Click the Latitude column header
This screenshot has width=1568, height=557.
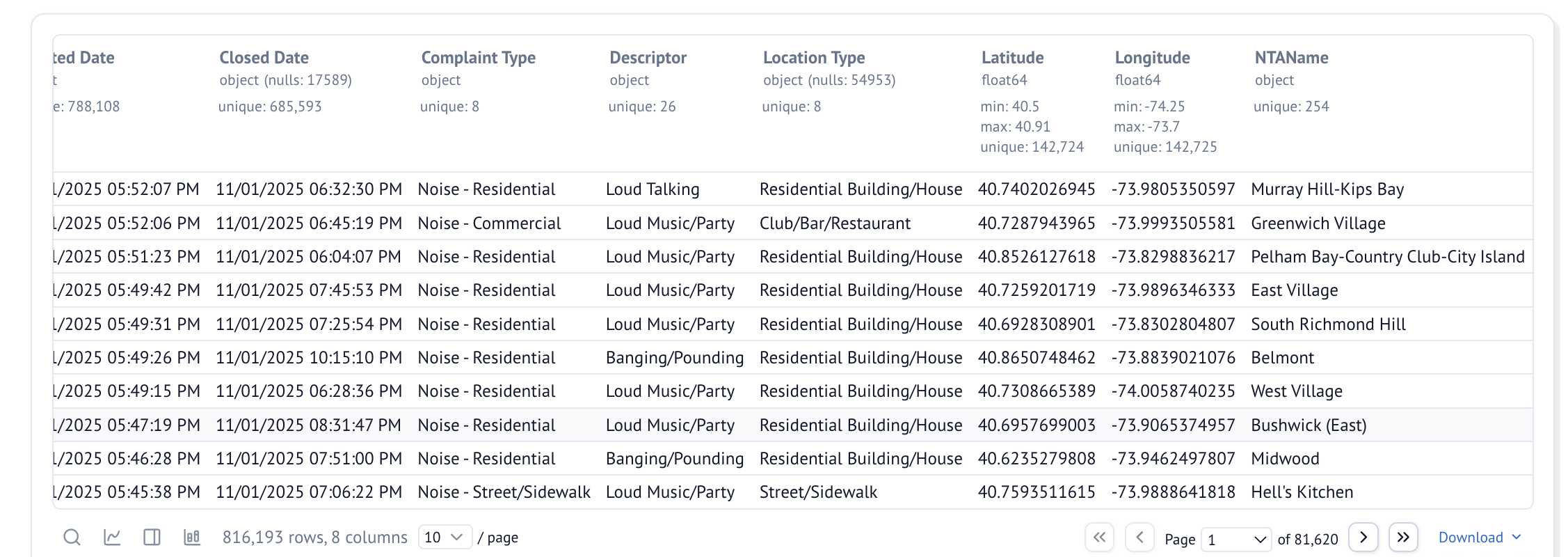pos(1012,58)
